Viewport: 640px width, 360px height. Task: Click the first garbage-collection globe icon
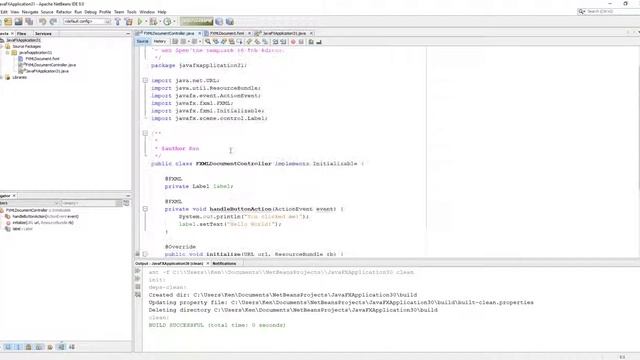pos(219,22)
